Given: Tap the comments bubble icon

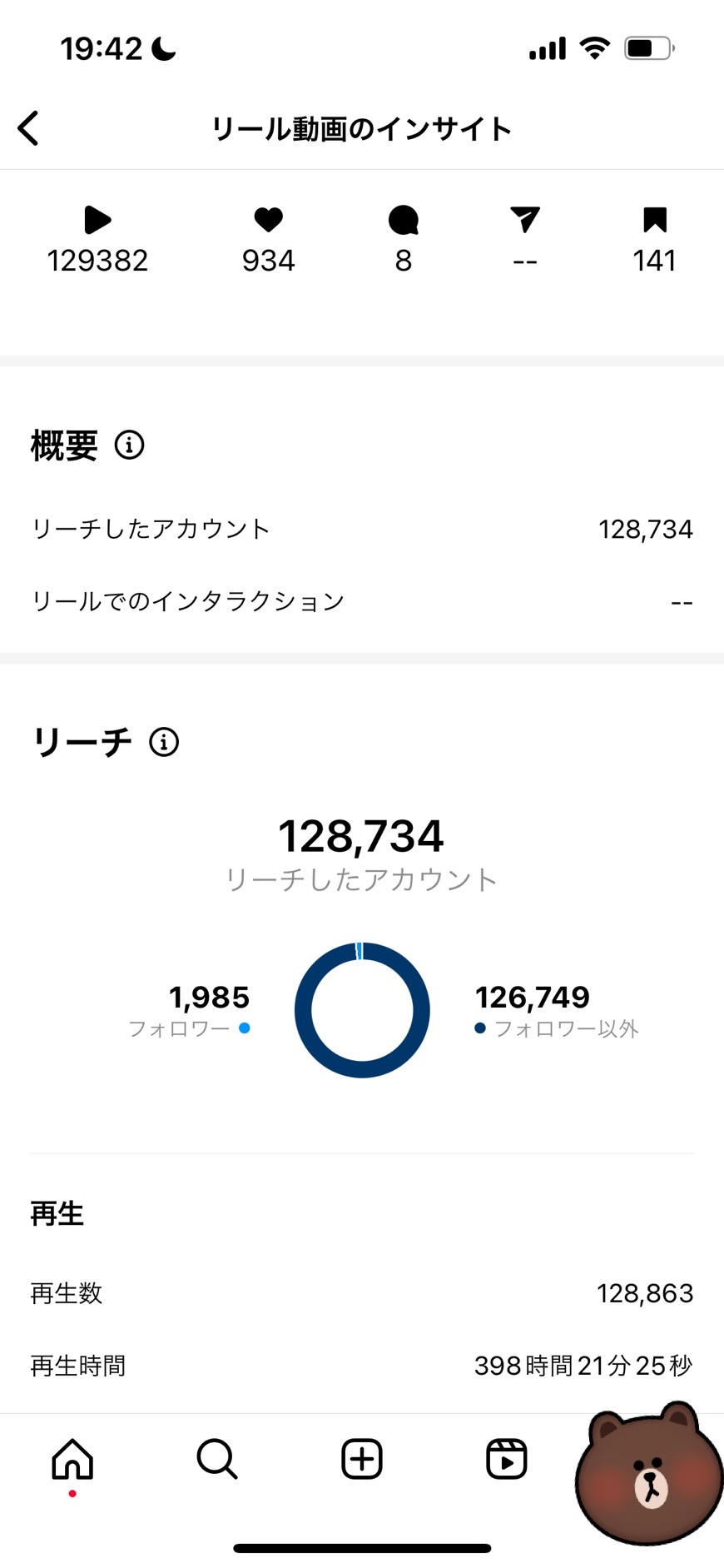Looking at the screenshot, I should [404, 220].
